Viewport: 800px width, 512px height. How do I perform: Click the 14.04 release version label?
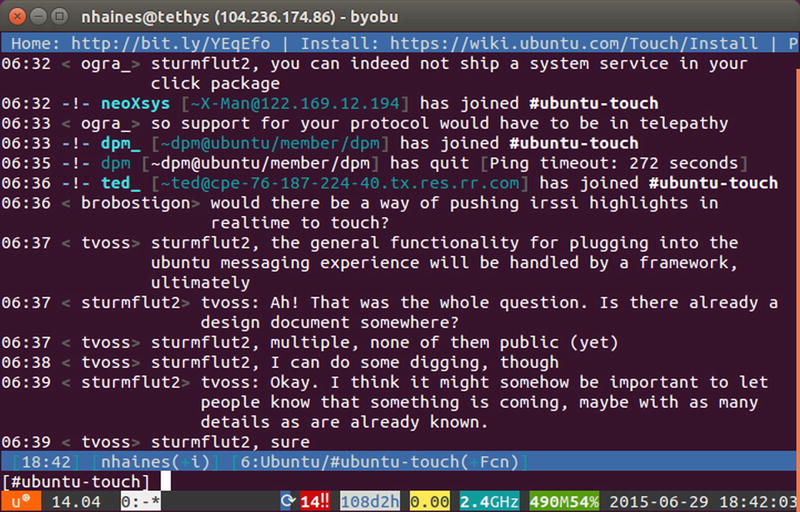coord(76,502)
